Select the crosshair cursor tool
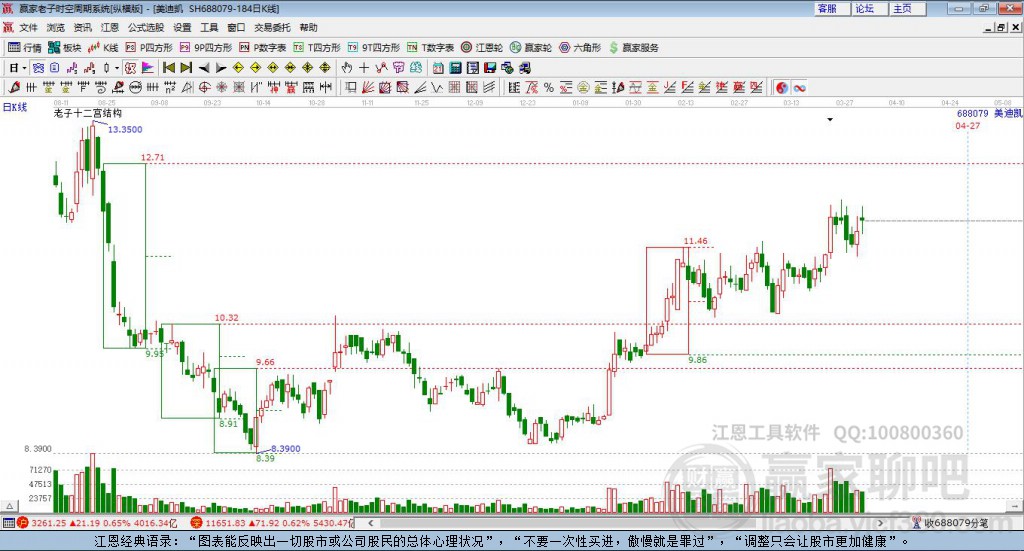1024x551 pixels. (x=364, y=68)
